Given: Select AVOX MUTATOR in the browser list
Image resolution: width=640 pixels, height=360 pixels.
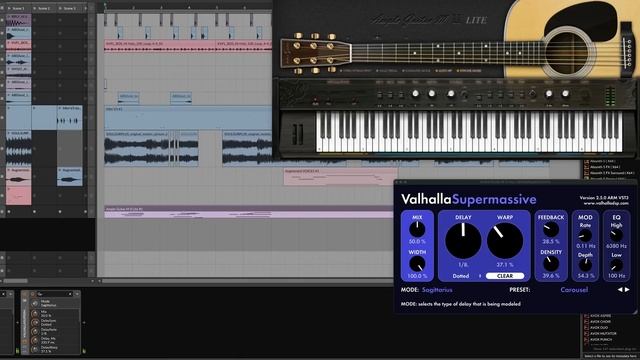Looking at the screenshot, I should tap(603, 333).
